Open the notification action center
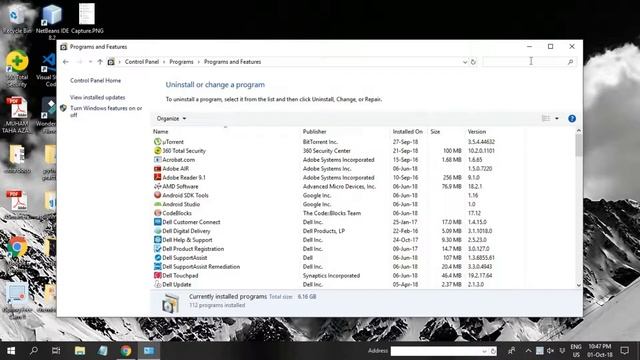The image size is (640, 360). [x=624, y=351]
